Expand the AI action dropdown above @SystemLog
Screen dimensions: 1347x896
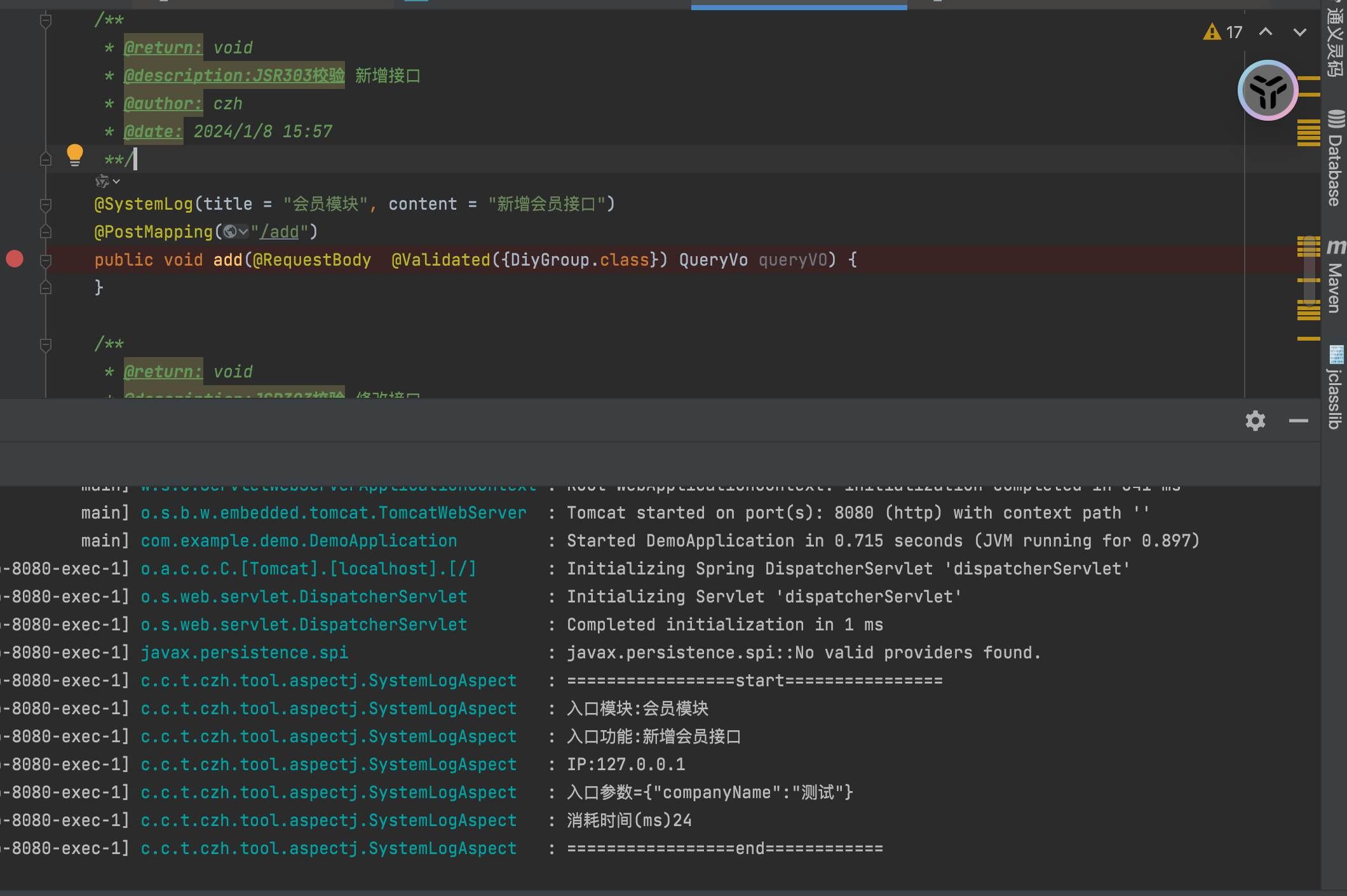pos(107,182)
